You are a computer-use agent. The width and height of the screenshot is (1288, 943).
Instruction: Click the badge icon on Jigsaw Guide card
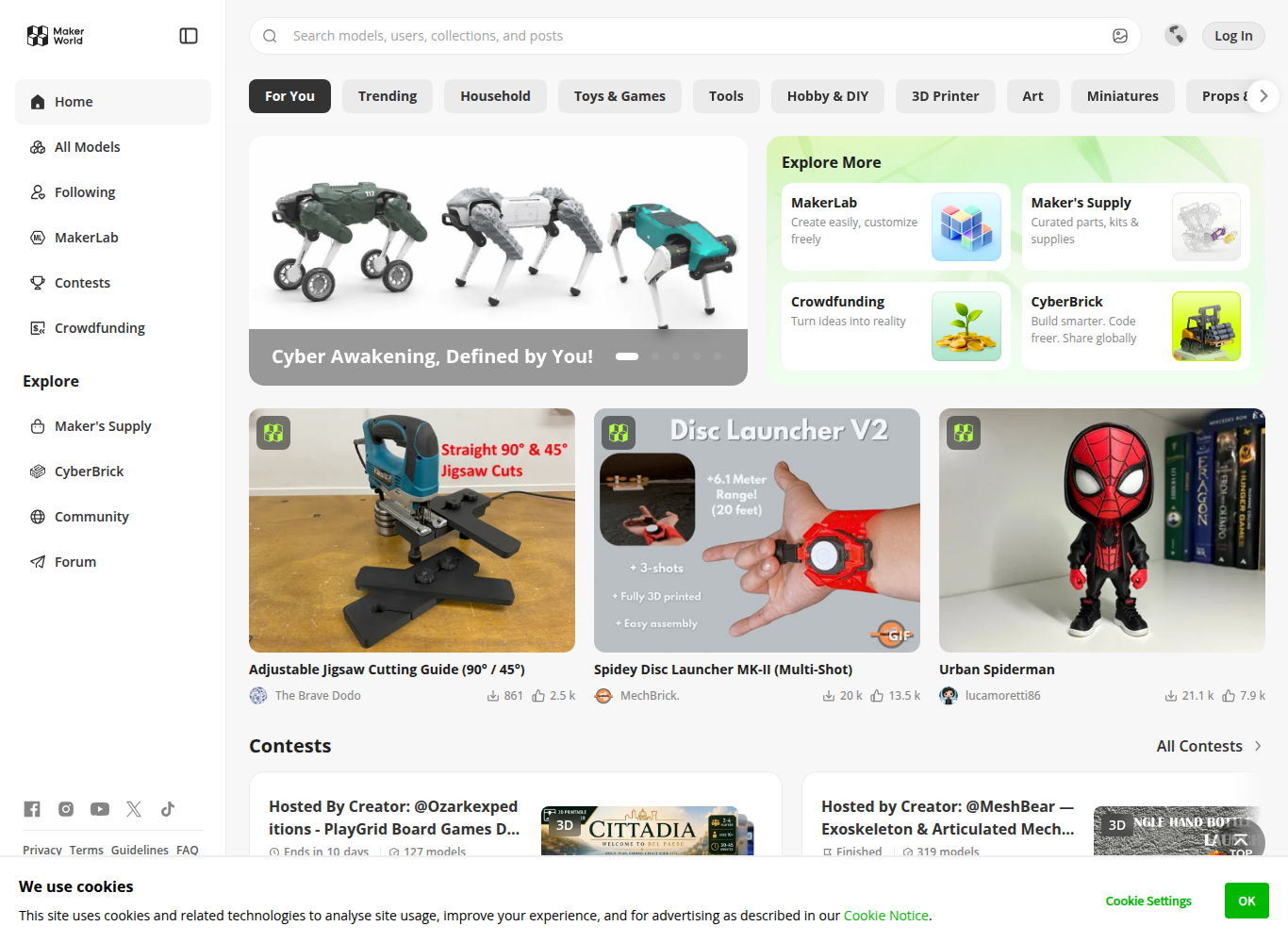tap(273, 433)
